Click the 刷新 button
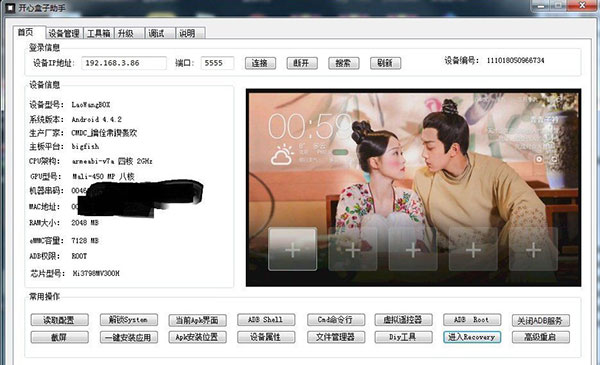The height and width of the screenshot is (365, 600). click(385, 63)
